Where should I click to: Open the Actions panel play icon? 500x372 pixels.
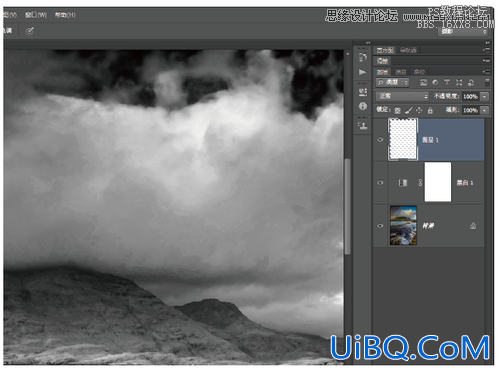pos(363,72)
